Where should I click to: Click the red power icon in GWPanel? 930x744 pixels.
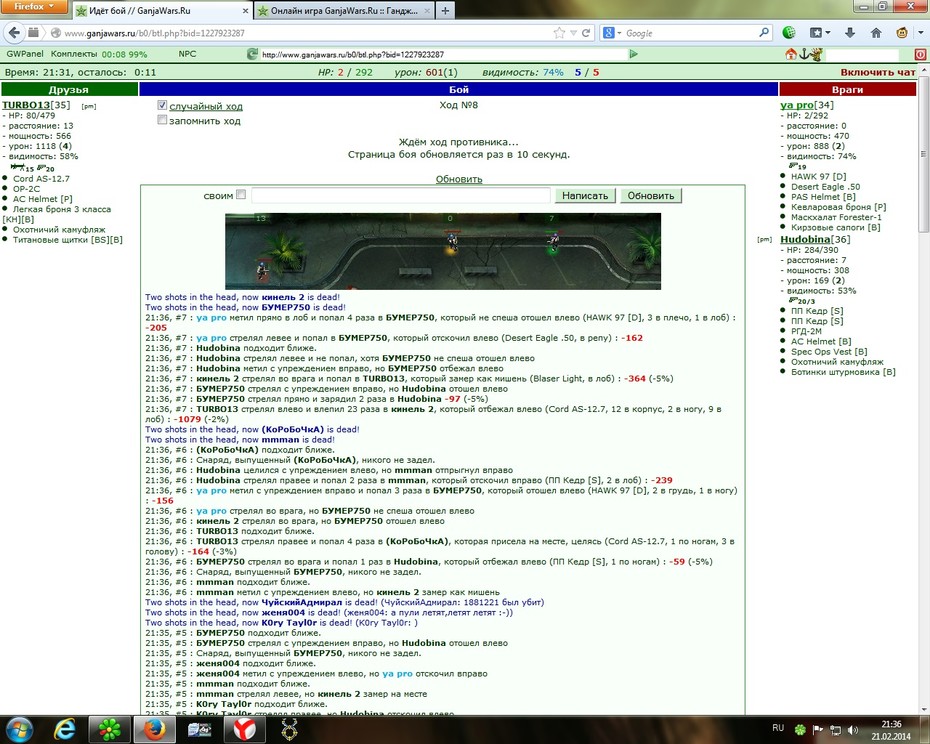920,55
